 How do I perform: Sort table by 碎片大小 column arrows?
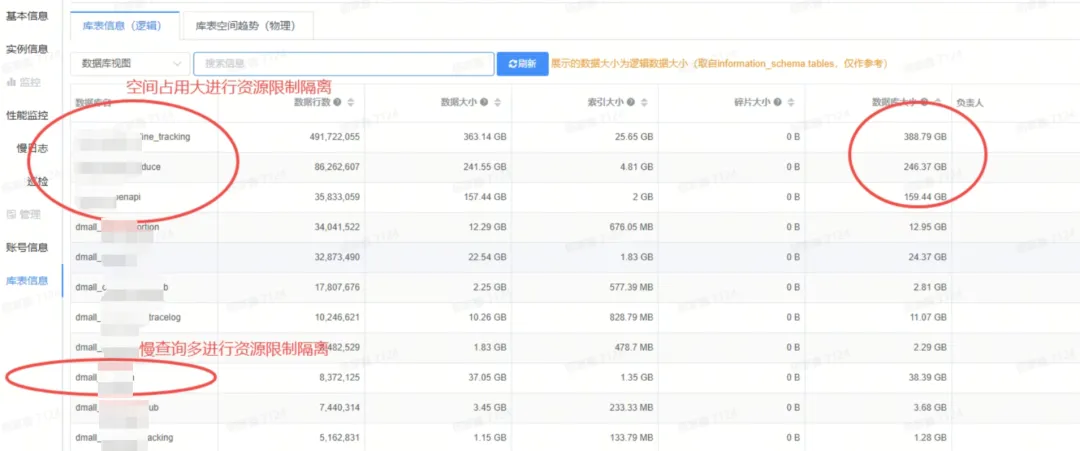792,102
